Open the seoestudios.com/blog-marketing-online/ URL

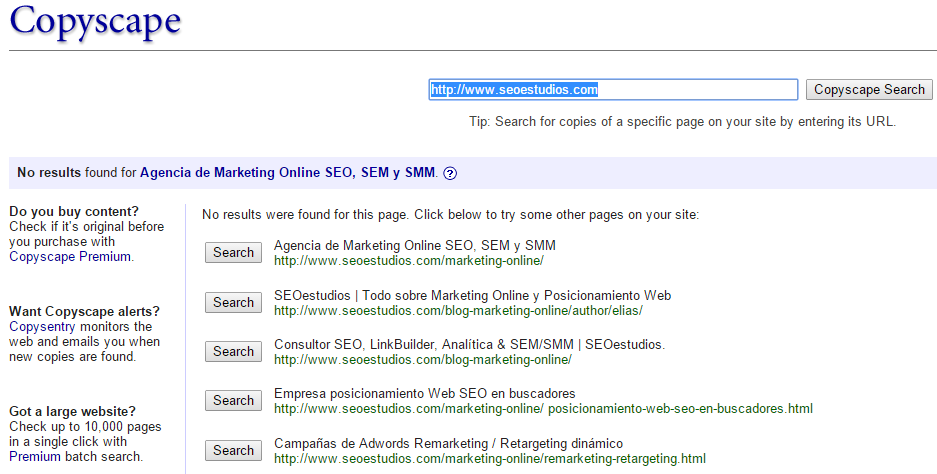(x=422, y=360)
